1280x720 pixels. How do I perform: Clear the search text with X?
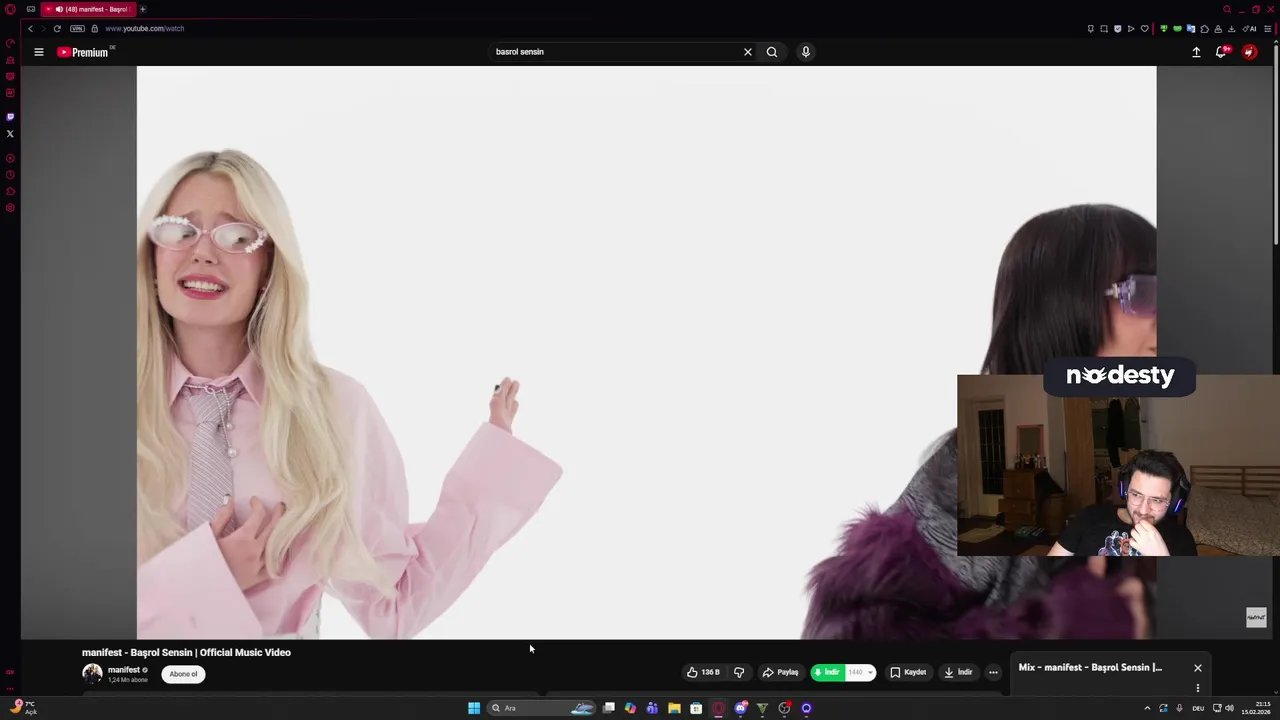747,52
